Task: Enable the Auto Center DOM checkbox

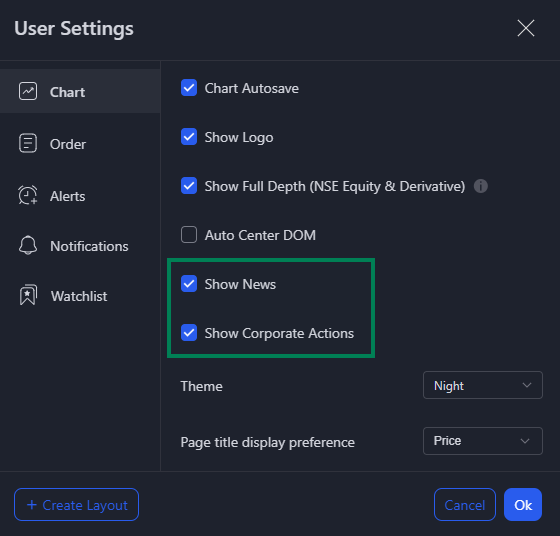Action: [x=189, y=235]
